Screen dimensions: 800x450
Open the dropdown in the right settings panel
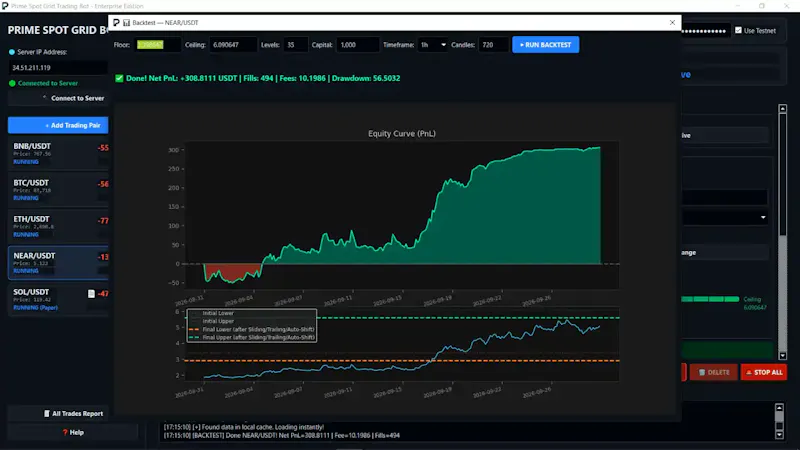click(x=725, y=217)
